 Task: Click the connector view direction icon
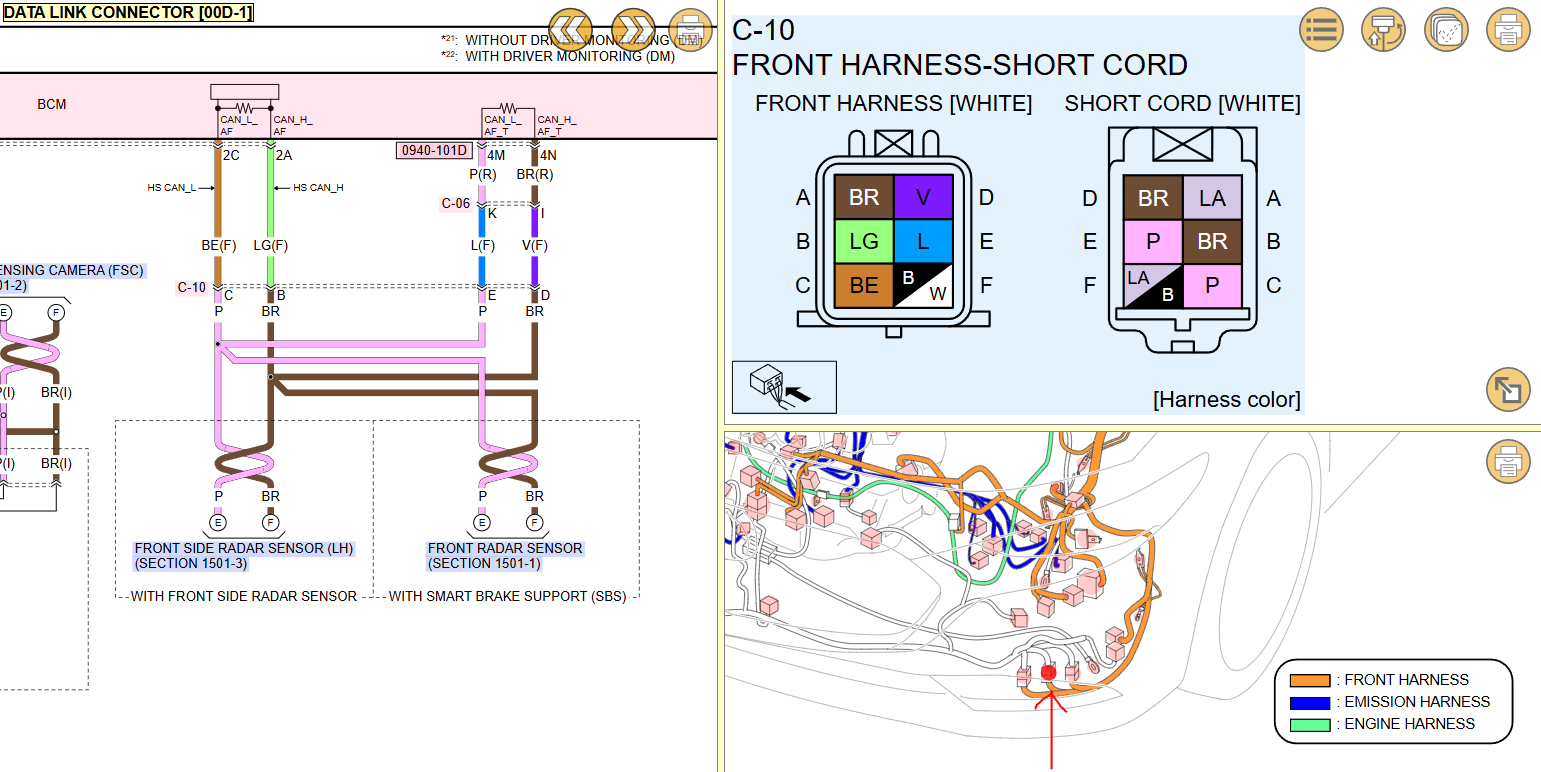[784, 387]
